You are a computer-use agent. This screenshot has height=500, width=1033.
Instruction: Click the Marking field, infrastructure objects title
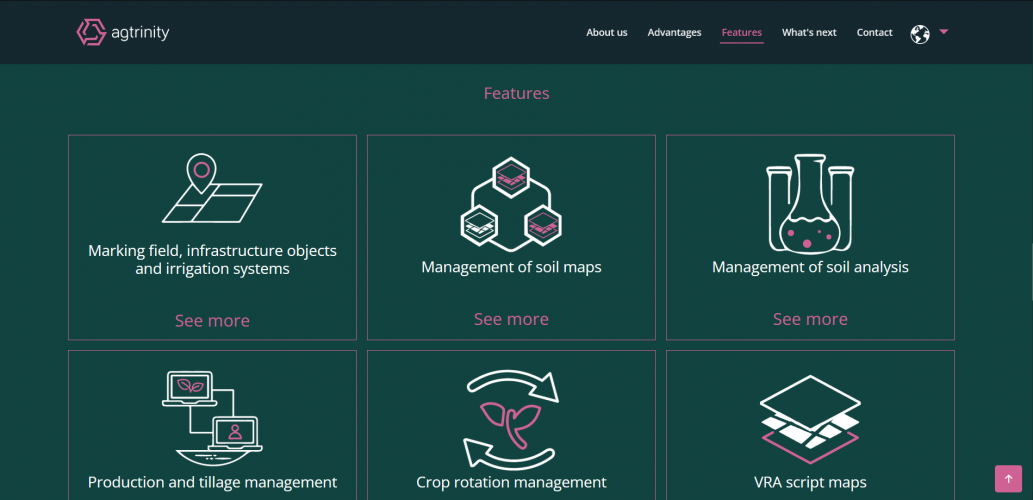212,260
